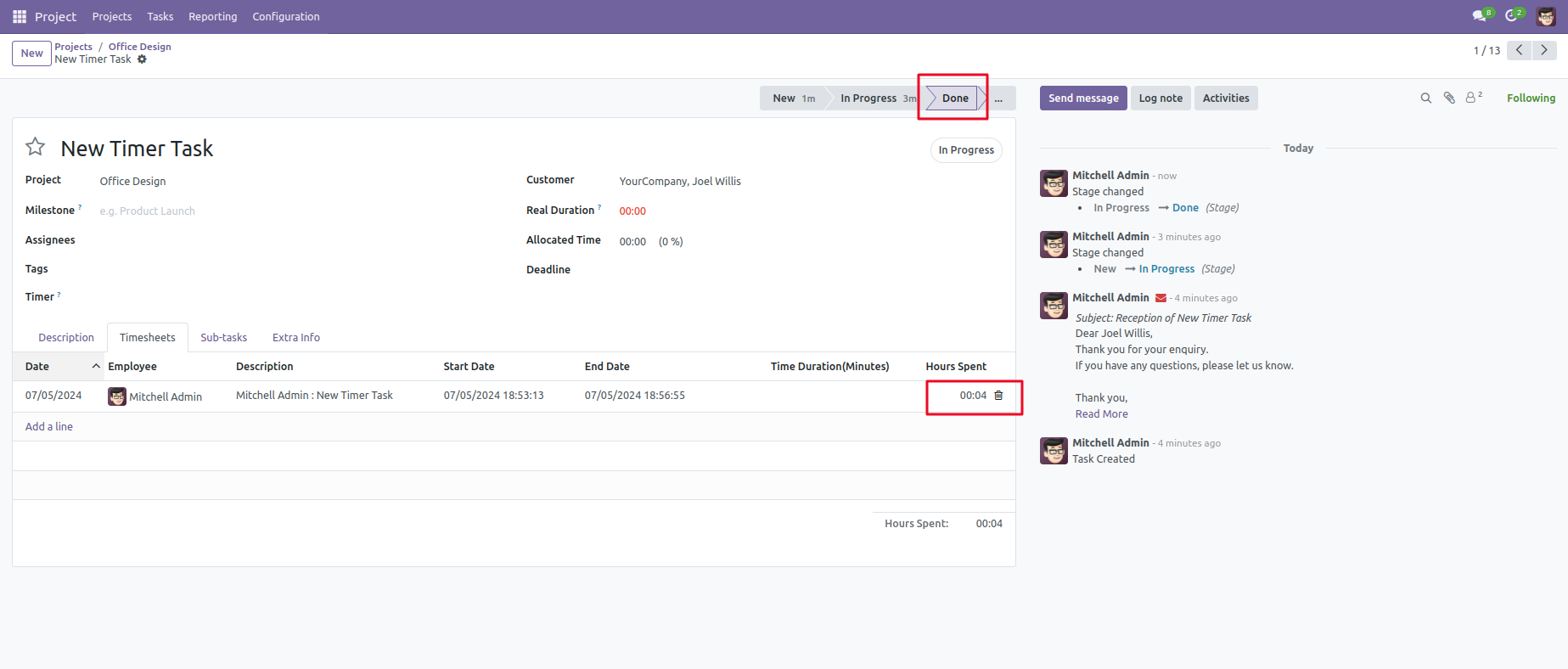Open the Reporting menu
This screenshot has width=1568, height=669.
click(213, 17)
